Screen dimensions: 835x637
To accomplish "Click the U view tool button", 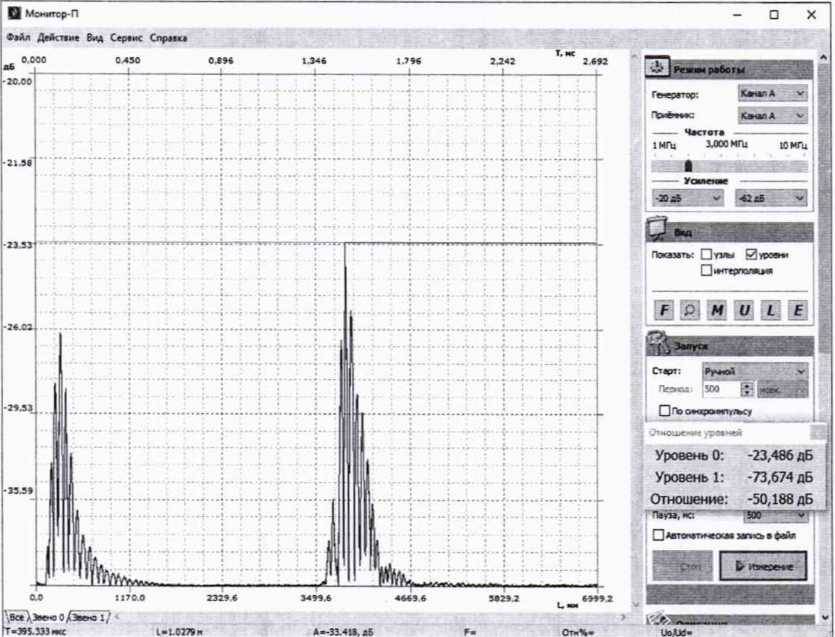I will pyautogui.click(x=744, y=310).
